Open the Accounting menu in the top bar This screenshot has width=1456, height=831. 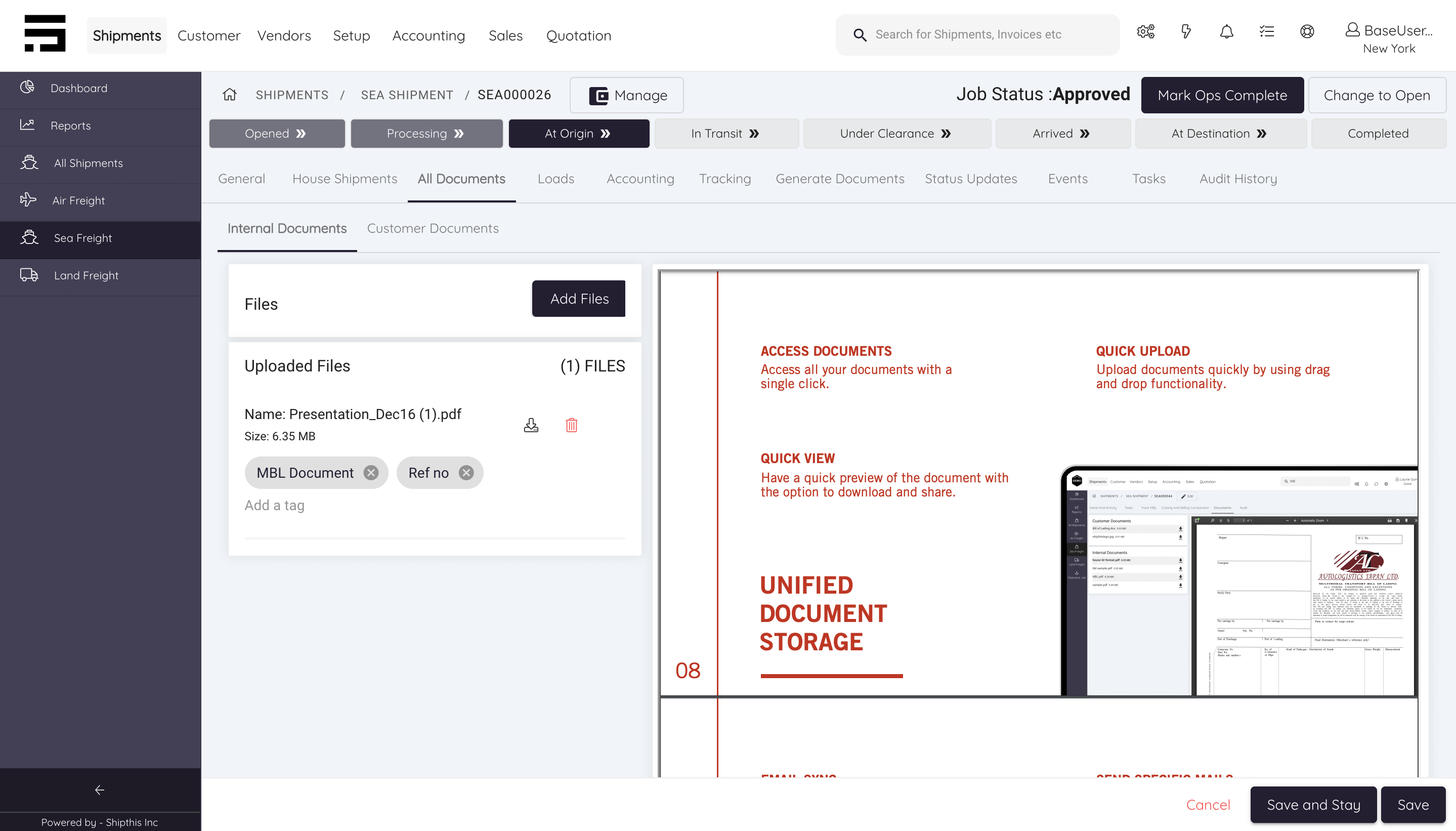pyautogui.click(x=429, y=35)
